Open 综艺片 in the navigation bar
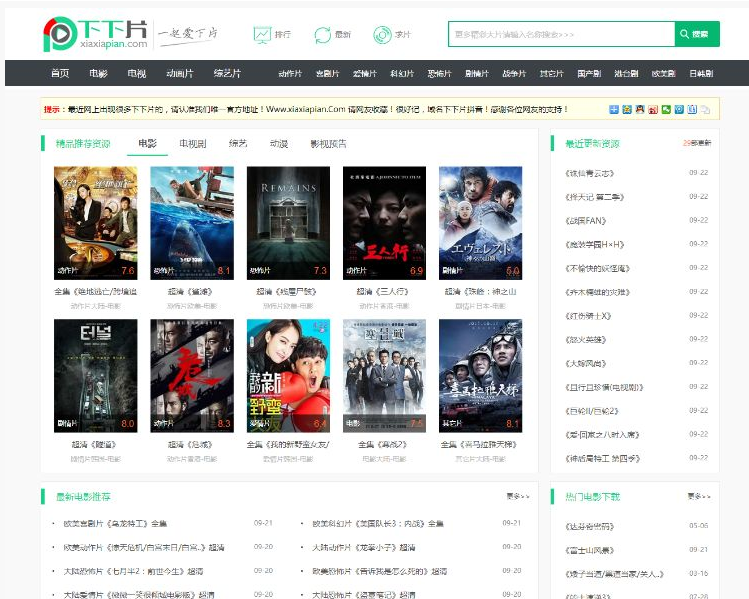 pos(227,73)
